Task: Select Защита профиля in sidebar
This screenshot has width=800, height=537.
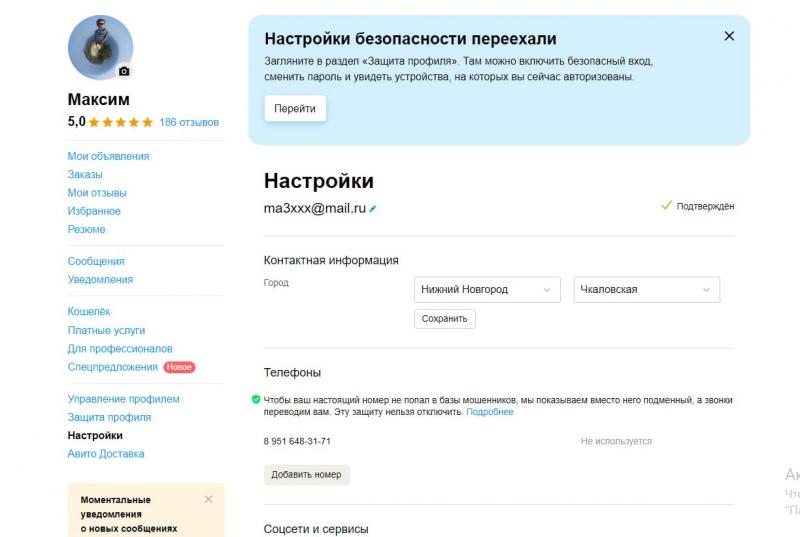Action: click(109, 417)
